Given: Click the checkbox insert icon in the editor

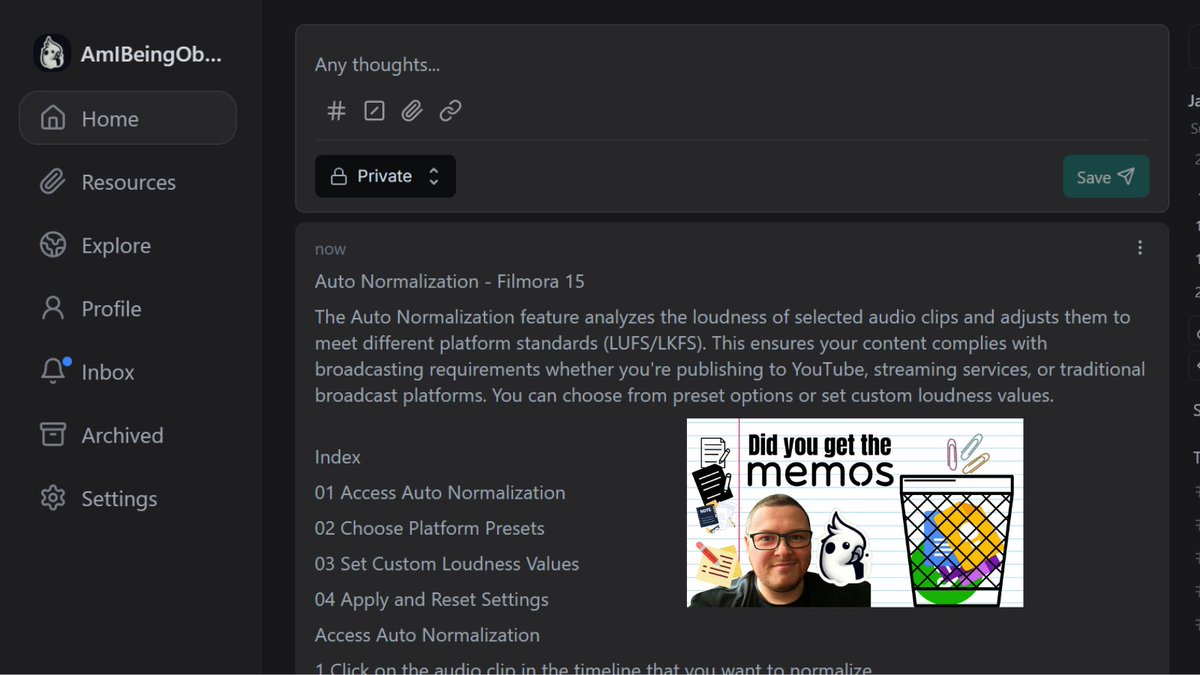Looking at the screenshot, I should (x=374, y=111).
